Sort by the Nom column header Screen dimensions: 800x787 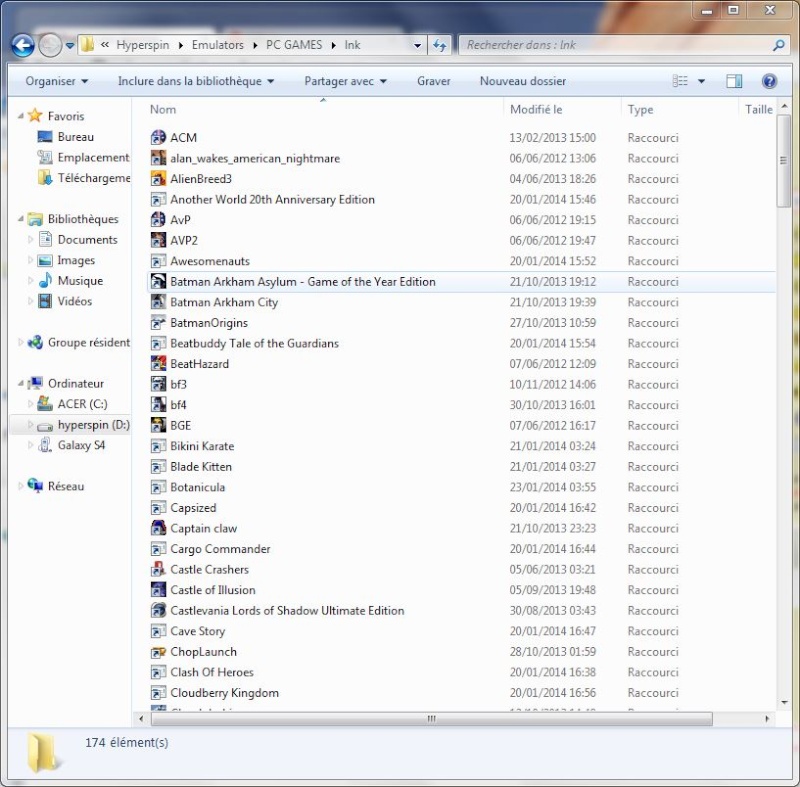click(163, 109)
